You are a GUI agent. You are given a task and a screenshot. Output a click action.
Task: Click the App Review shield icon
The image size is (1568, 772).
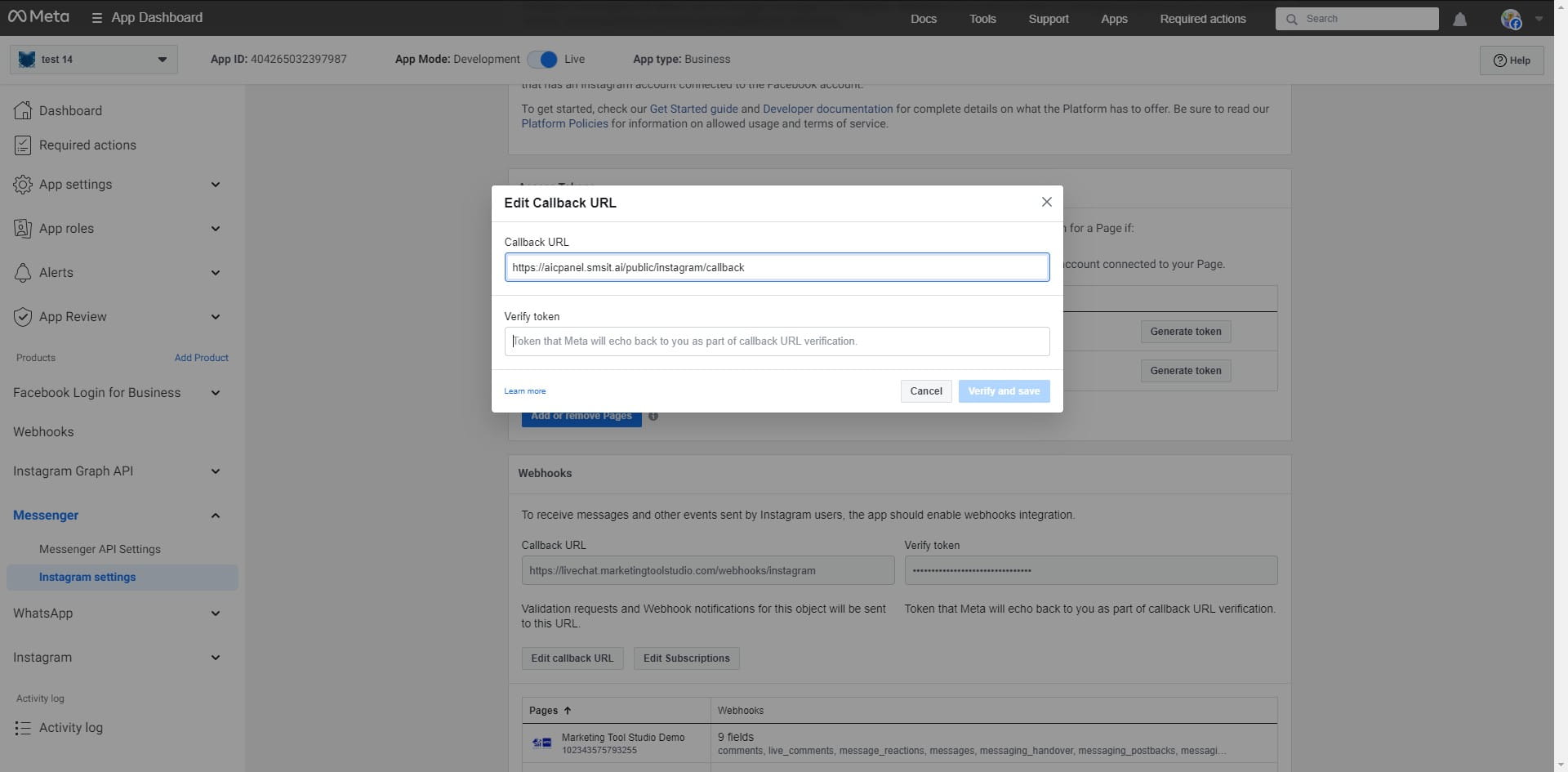pyautogui.click(x=23, y=317)
